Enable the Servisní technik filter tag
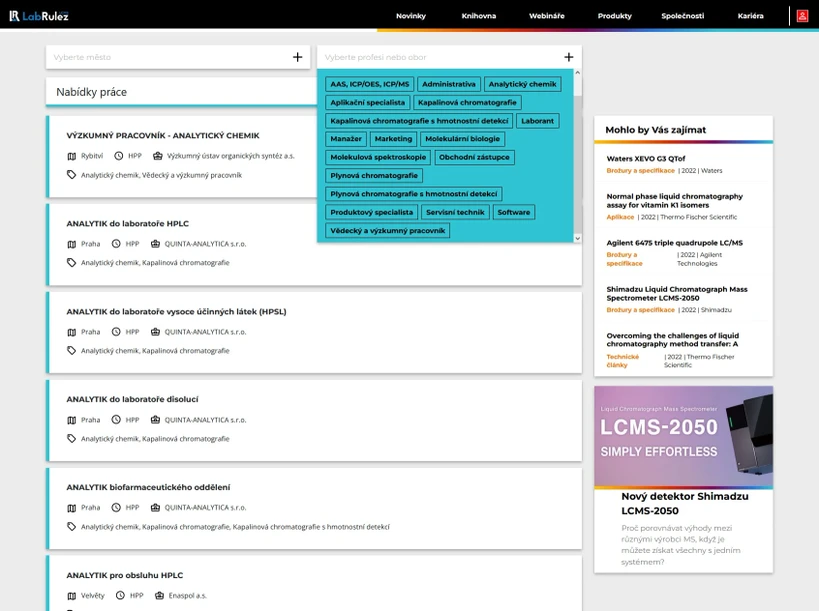The width and height of the screenshot is (819, 611). coord(455,212)
